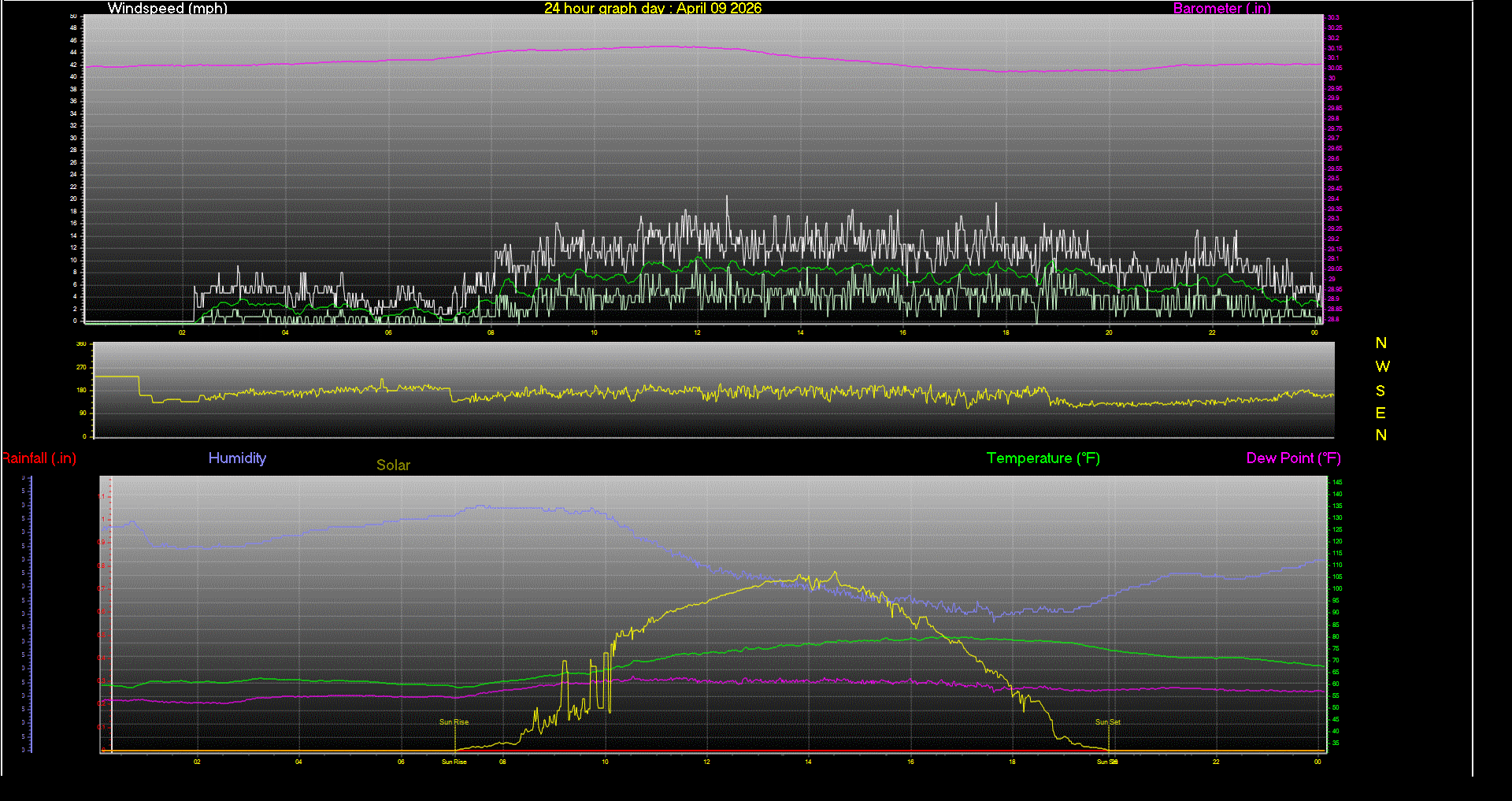This screenshot has width=1512, height=801.
Task: Select the Windspeed (mph) legend label
Action: [167, 9]
